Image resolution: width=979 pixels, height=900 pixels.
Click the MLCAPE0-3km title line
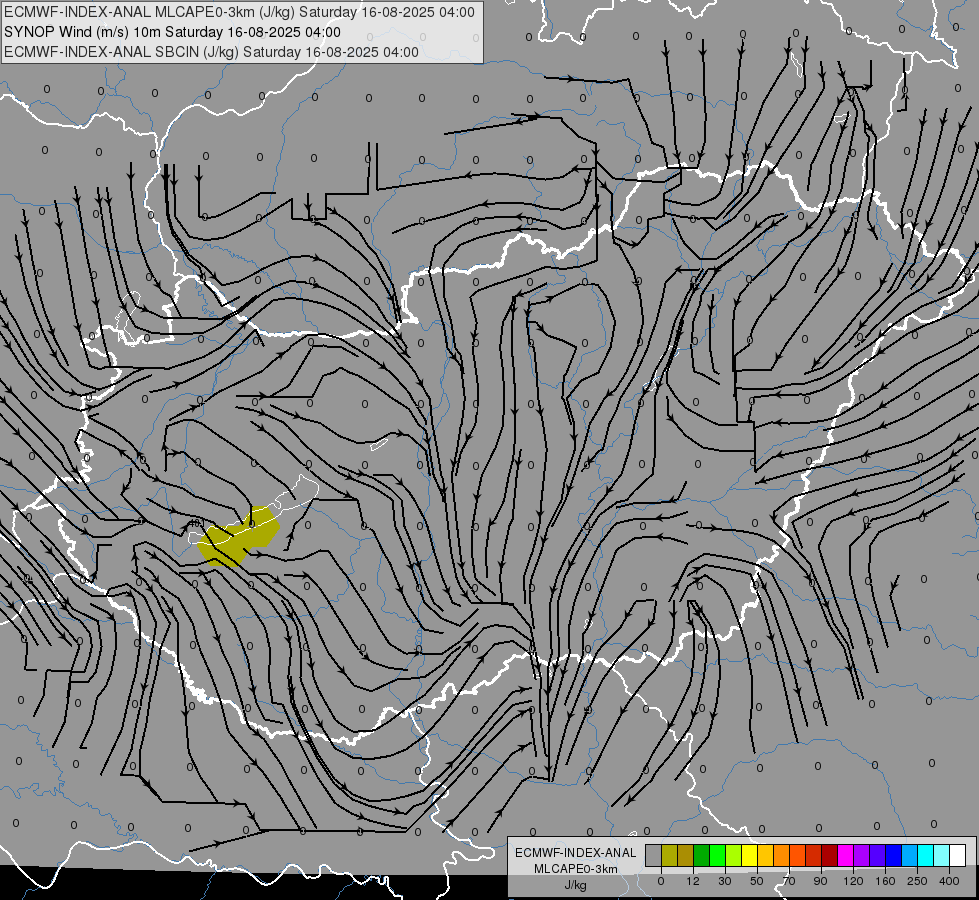point(239,12)
